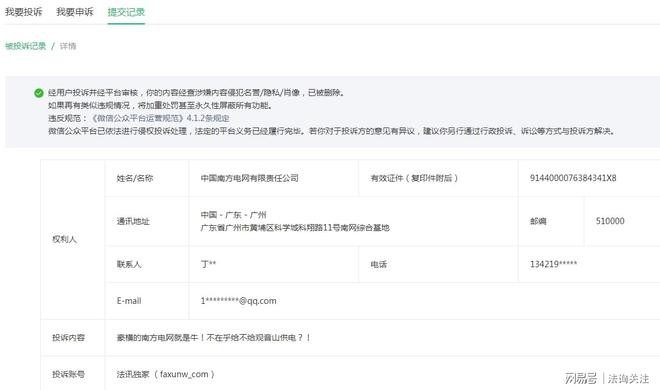Click the 权利人 row header cell
This screenshot has width=660, height=390.
point(72,239)
